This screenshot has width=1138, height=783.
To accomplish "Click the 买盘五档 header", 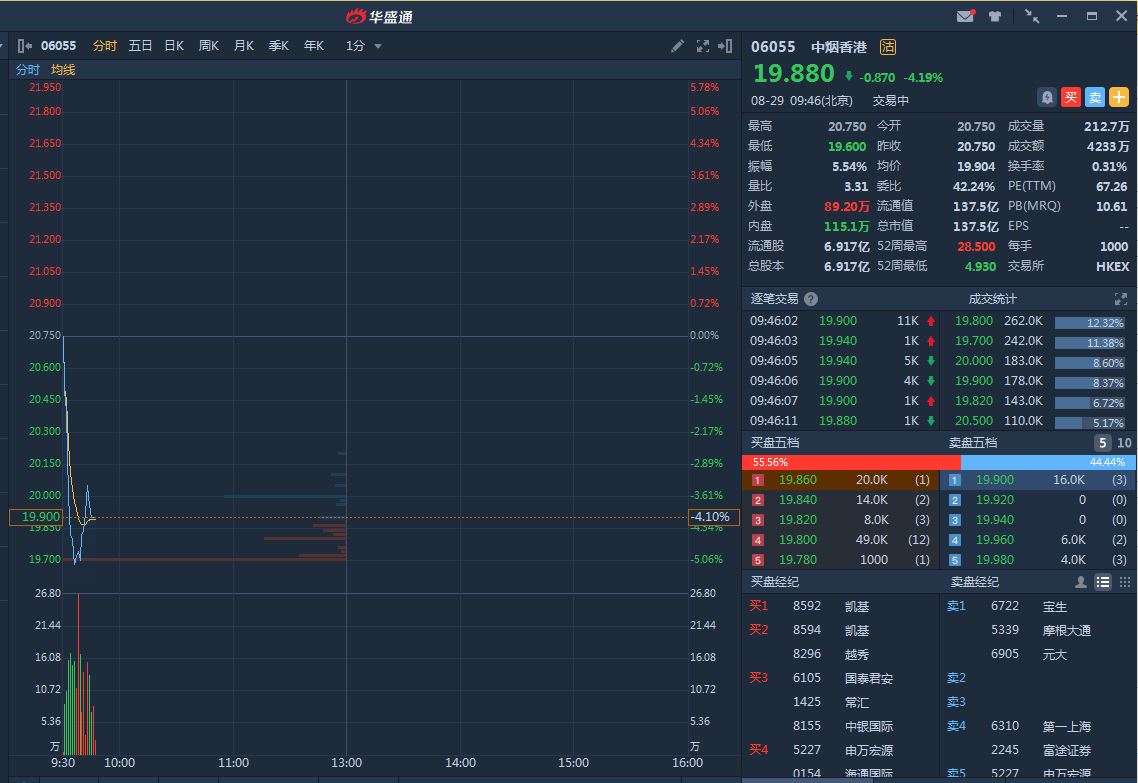I will tap(774, 443).
